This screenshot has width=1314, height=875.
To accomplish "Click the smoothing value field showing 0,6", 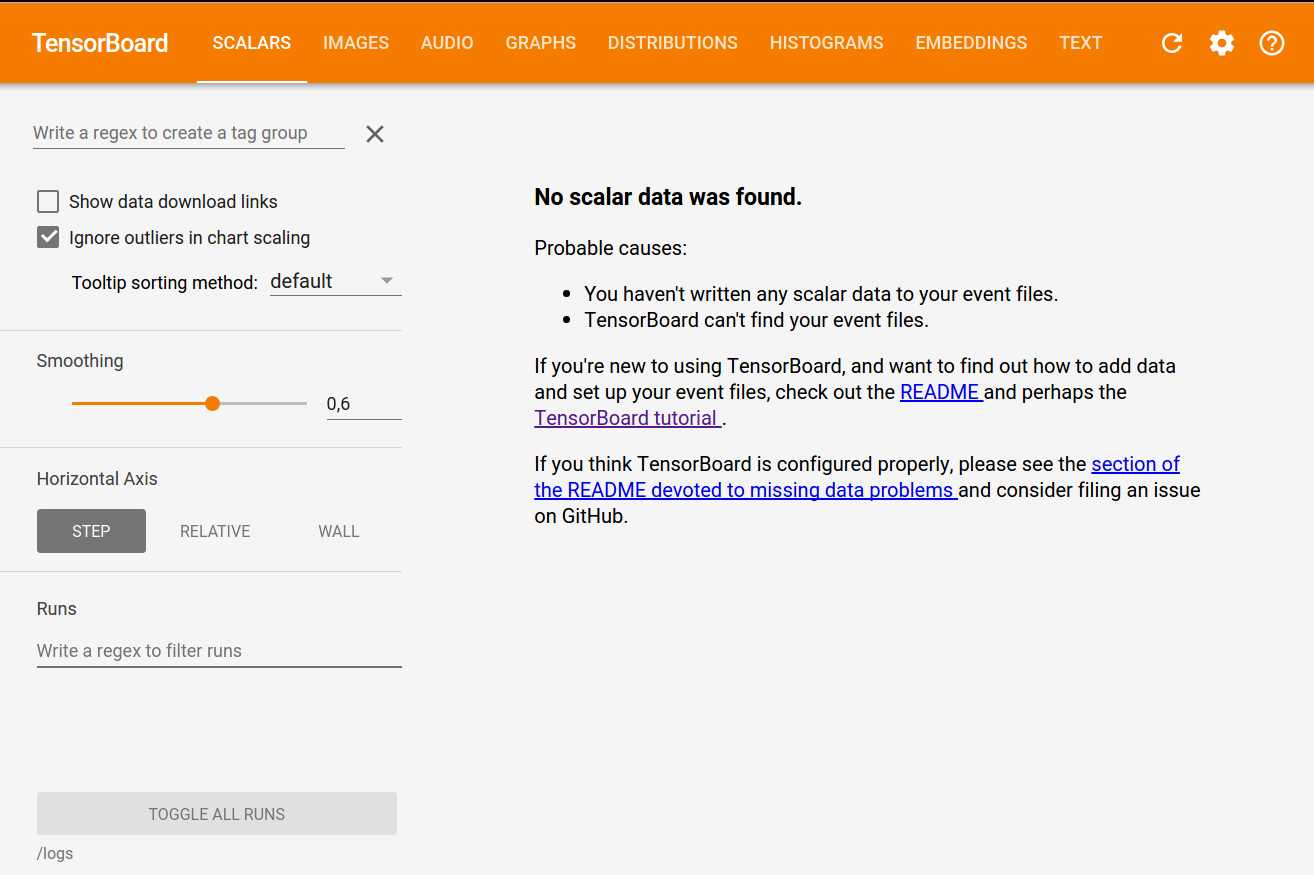I will [x=364, y=404].
